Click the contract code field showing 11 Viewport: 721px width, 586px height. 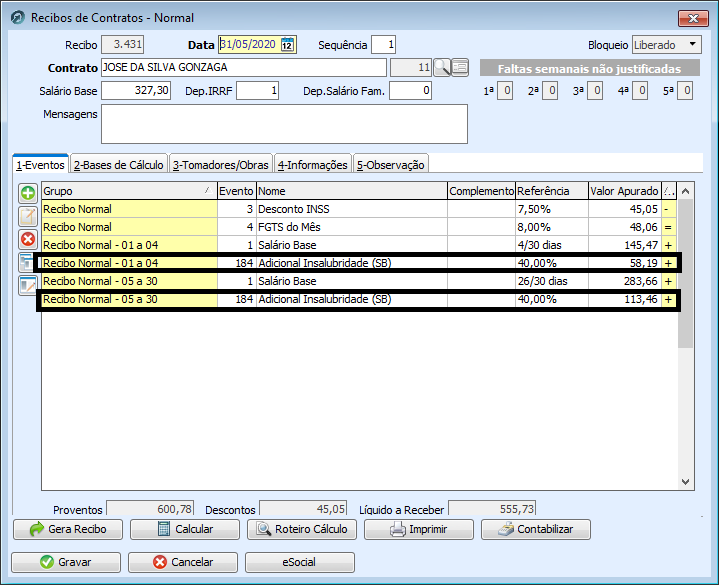click(x=411, y=68)
